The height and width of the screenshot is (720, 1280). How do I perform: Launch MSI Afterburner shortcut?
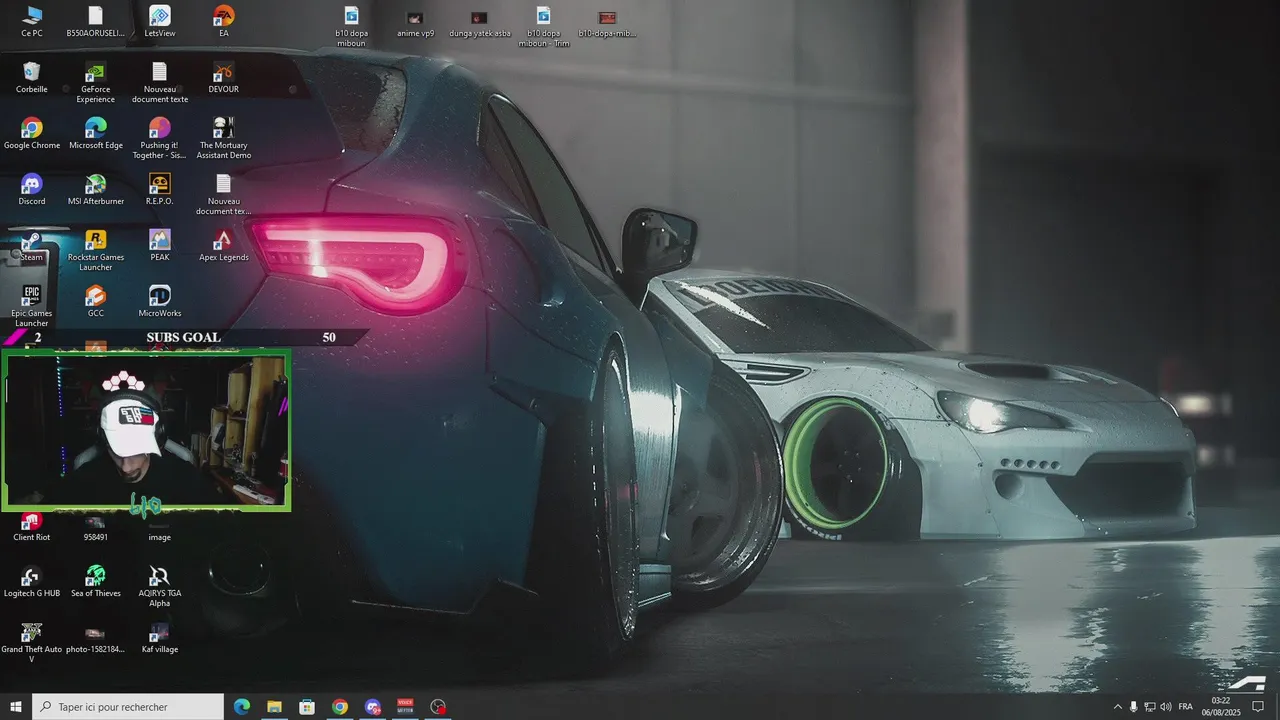point(95,189)
